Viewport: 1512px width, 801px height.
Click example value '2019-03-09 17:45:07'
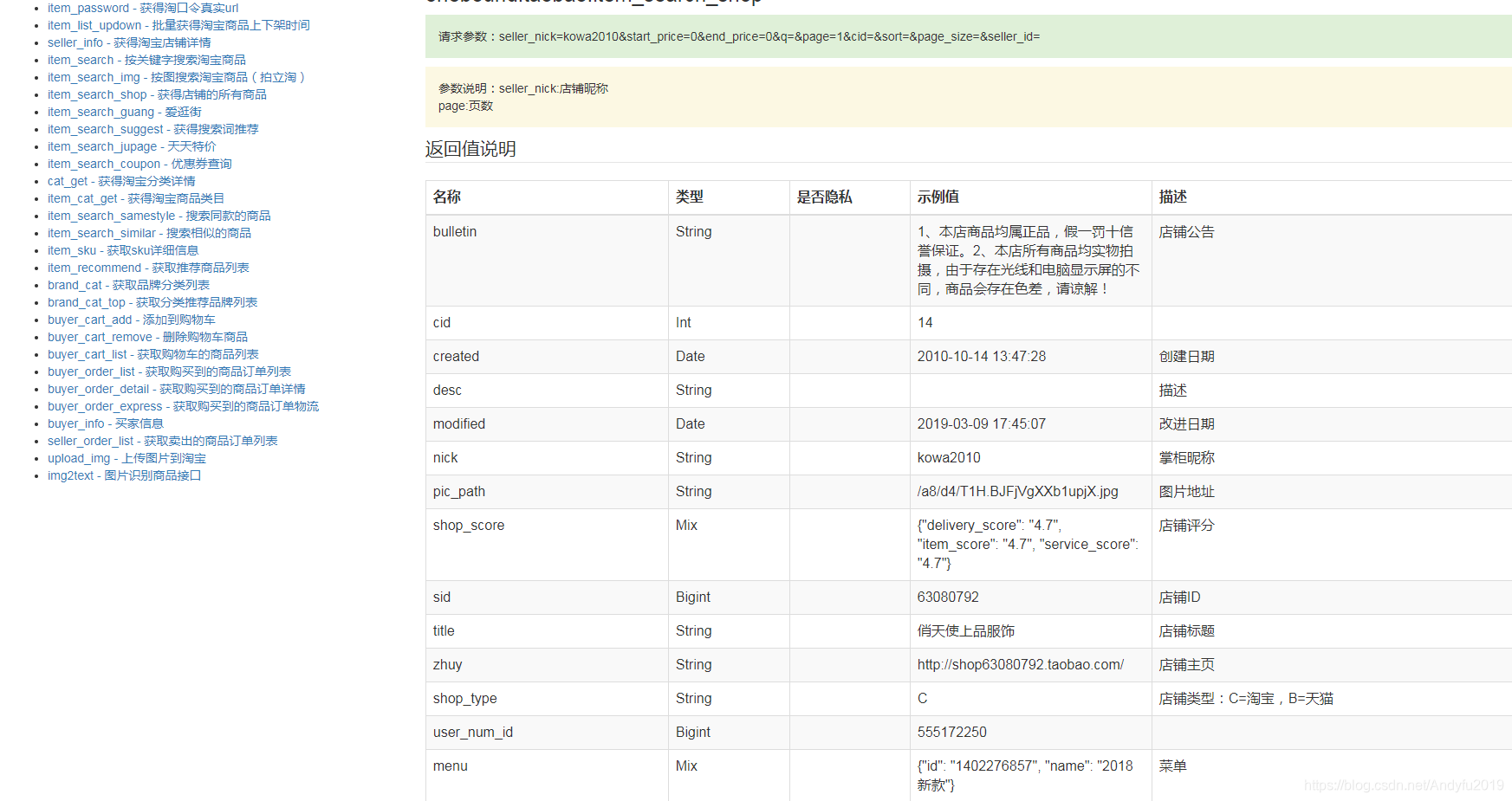982,423
